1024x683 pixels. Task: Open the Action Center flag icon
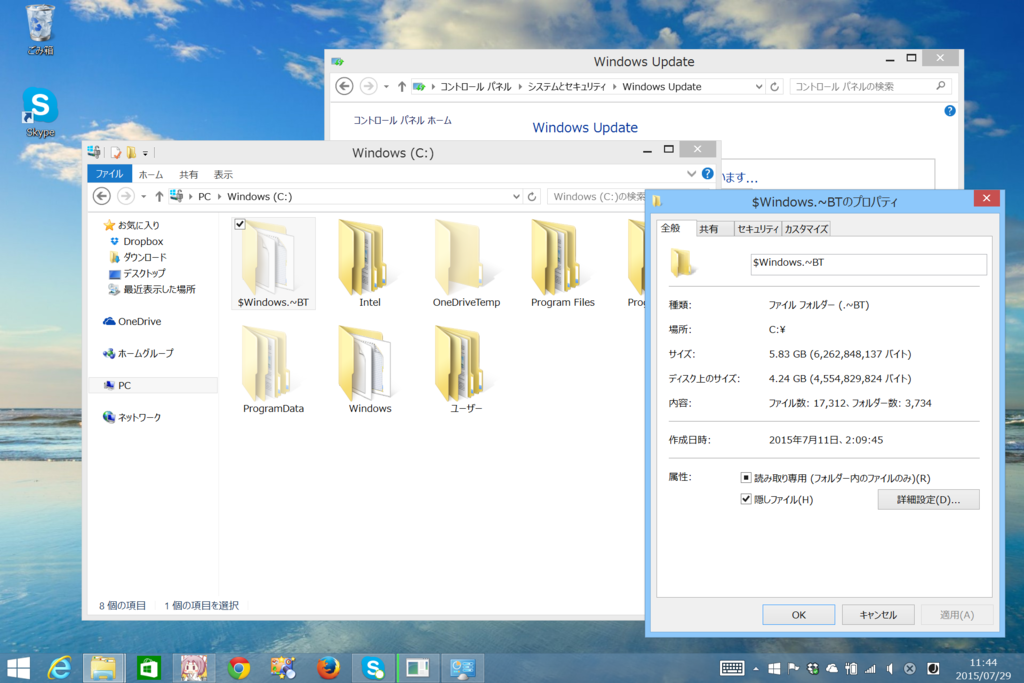[793, 669]
